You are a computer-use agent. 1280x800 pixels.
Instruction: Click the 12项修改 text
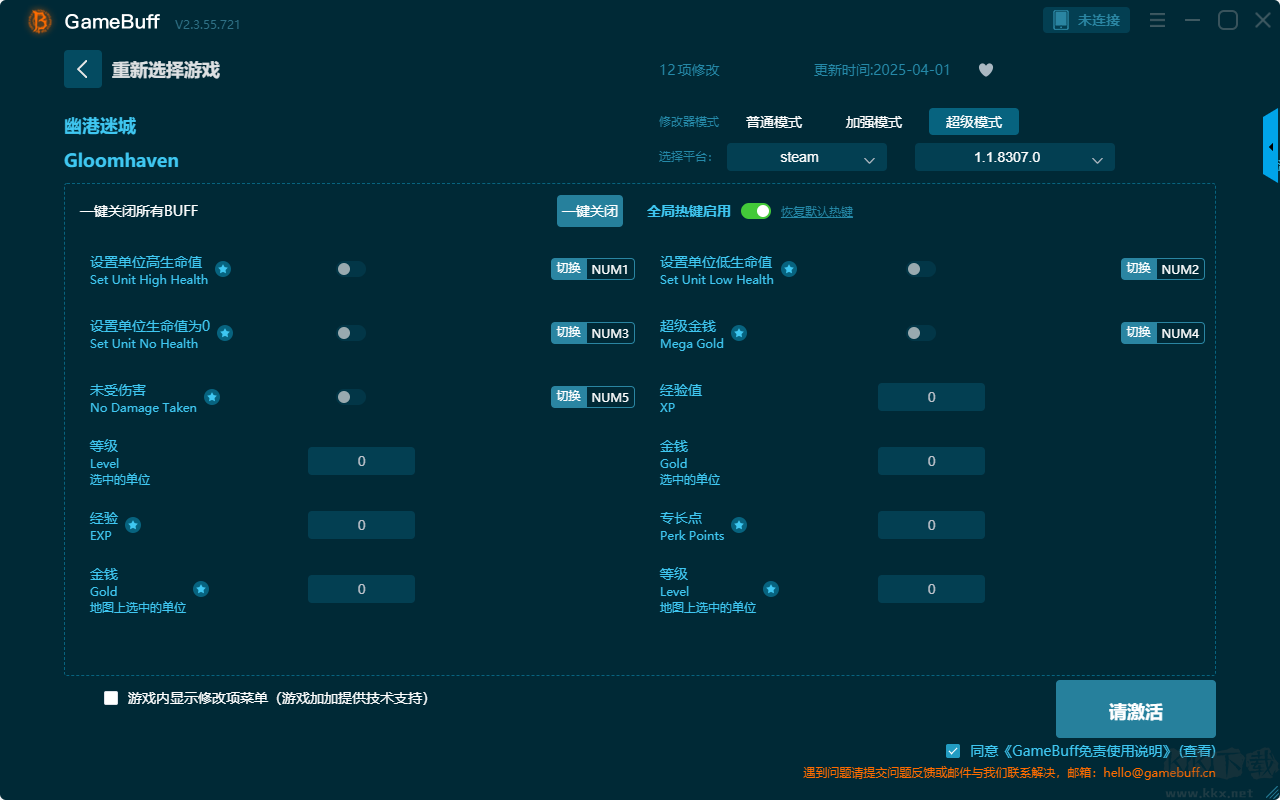point(689,70)
